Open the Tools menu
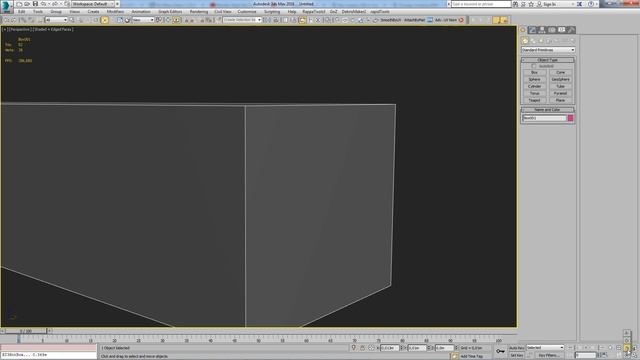 [x=38, y=12]
